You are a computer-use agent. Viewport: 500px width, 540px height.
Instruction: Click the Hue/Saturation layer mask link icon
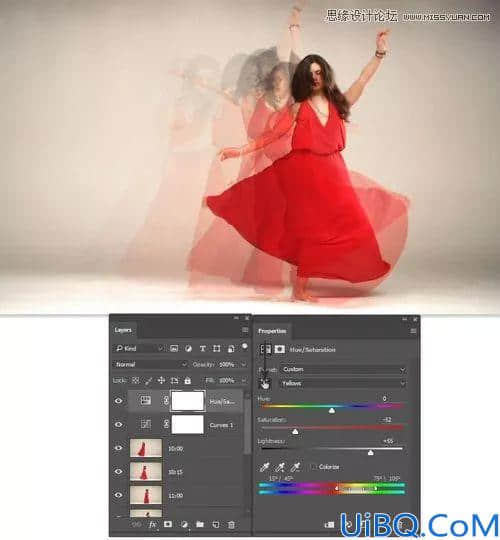pyautogui.click(x=166, y=401)
